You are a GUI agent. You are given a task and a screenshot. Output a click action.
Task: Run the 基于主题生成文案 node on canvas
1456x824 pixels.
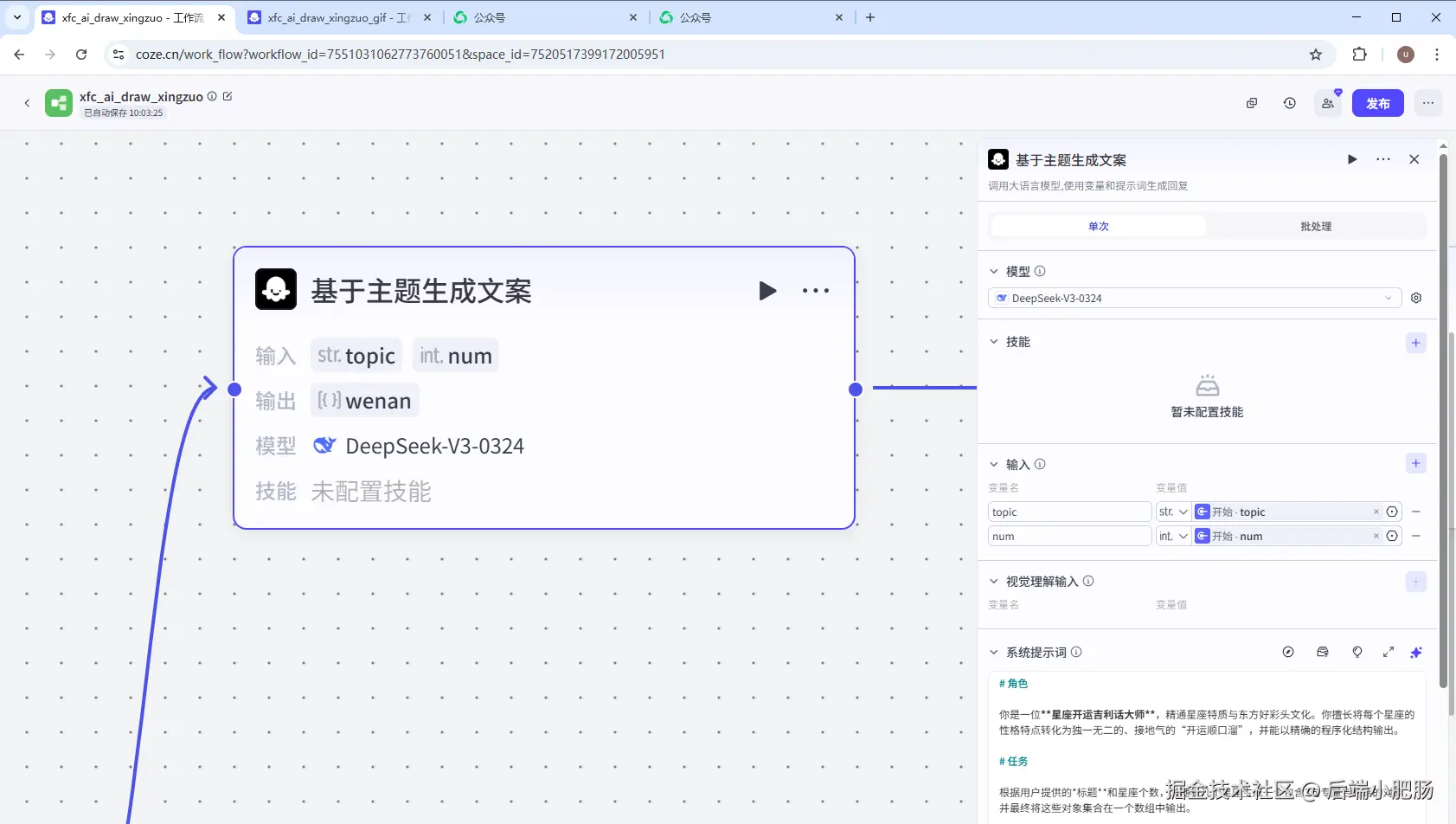(767, 291)
